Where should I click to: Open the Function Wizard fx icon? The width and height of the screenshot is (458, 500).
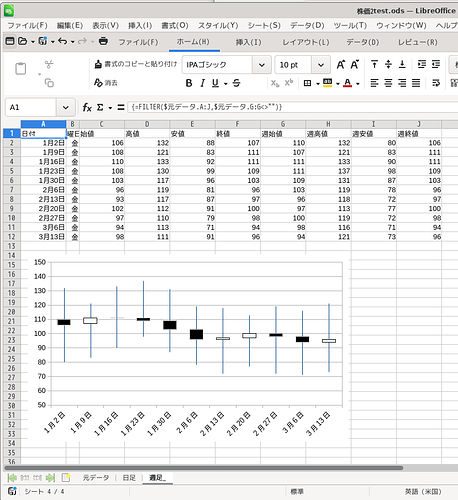87,107
